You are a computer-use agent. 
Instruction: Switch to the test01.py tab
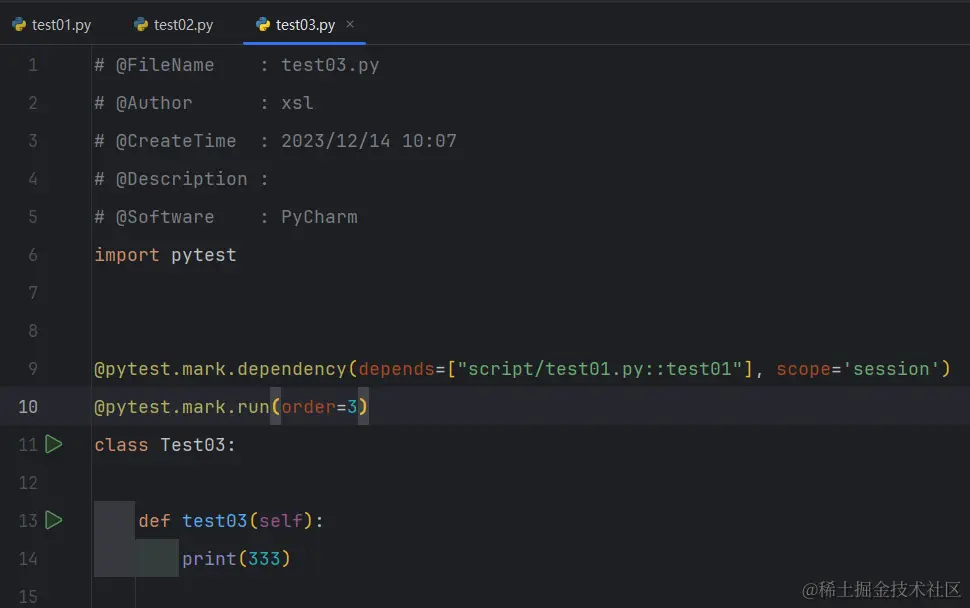tap(61, 25)
